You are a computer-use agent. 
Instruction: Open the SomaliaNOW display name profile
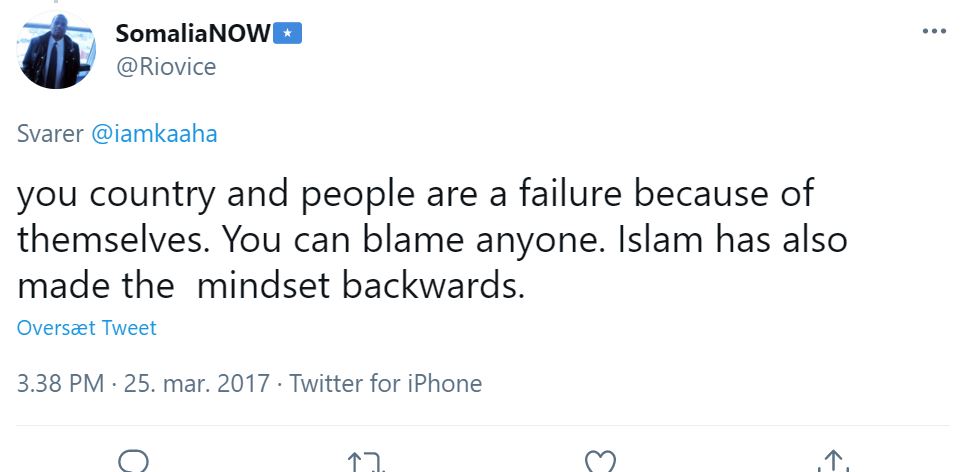[x=193, y=33]
